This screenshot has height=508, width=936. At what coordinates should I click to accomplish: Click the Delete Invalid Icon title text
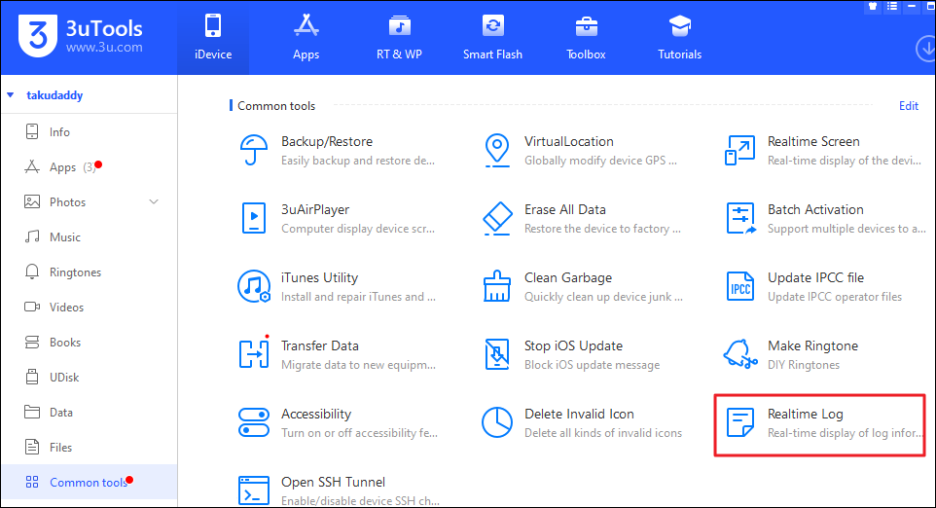(x=579, y=414)
